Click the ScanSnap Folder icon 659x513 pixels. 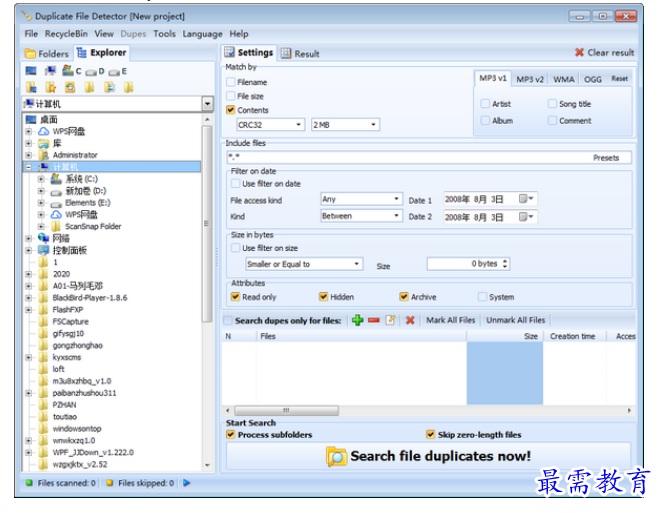(x=55, y=226)
